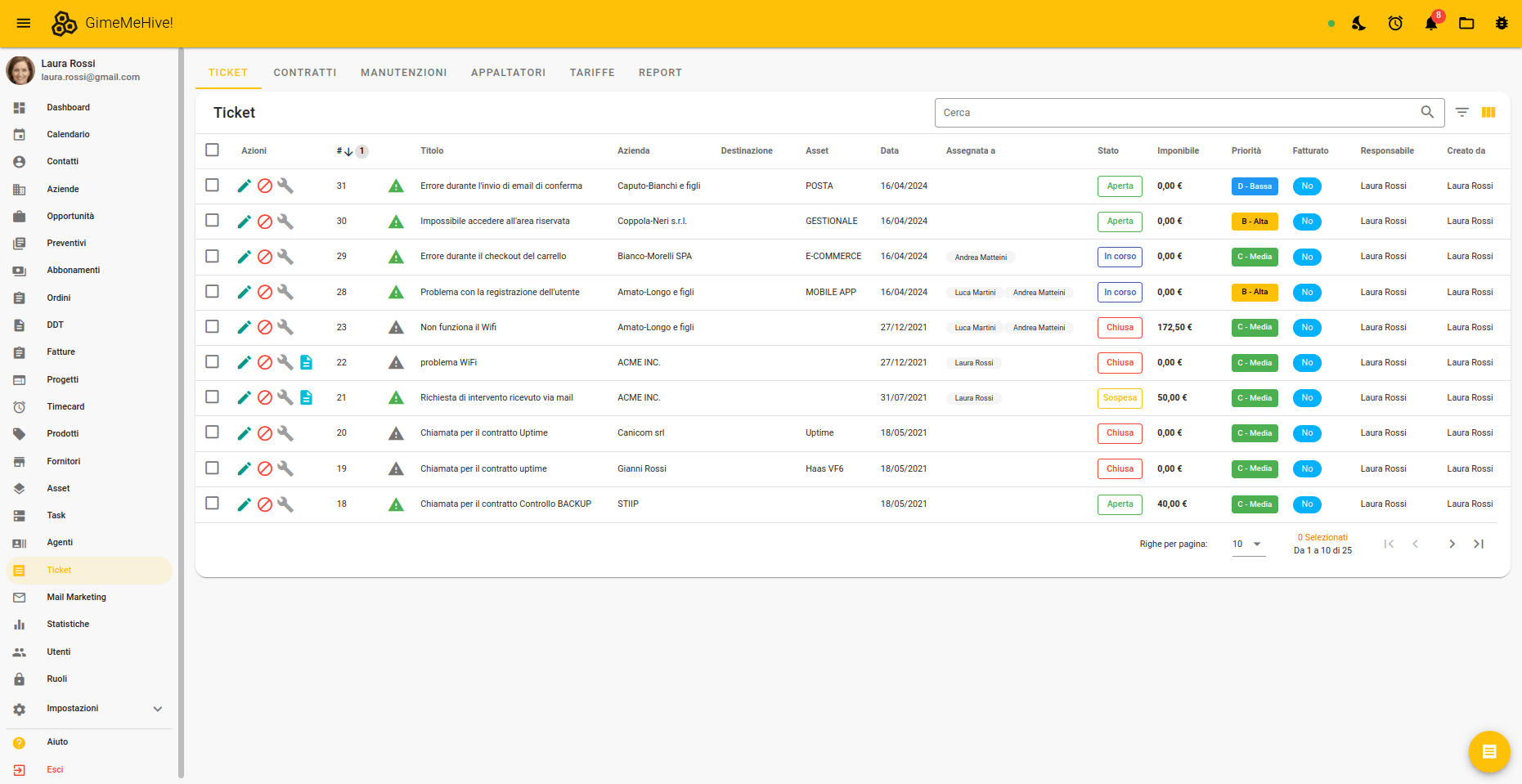This screenshot has height=784, width=1522.
Task: Click the sidebar vertical scrollbar
Action: tap(181, 413)
